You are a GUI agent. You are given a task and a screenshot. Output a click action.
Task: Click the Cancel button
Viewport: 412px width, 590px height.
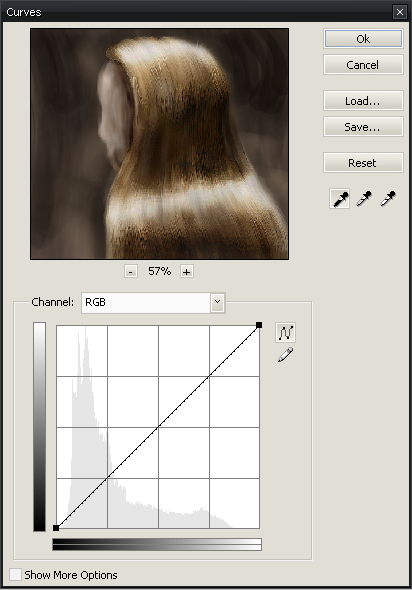coord(363,65)
